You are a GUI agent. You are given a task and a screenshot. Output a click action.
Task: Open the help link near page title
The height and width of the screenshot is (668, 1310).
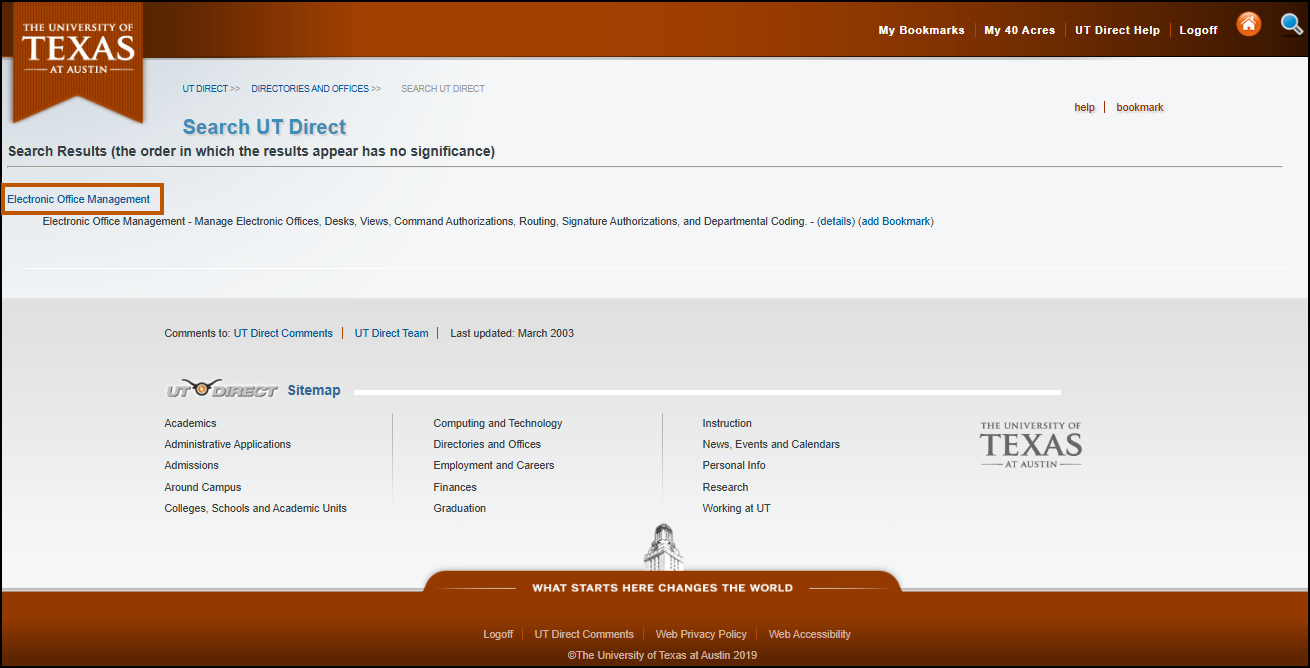tap(1084, 107)
